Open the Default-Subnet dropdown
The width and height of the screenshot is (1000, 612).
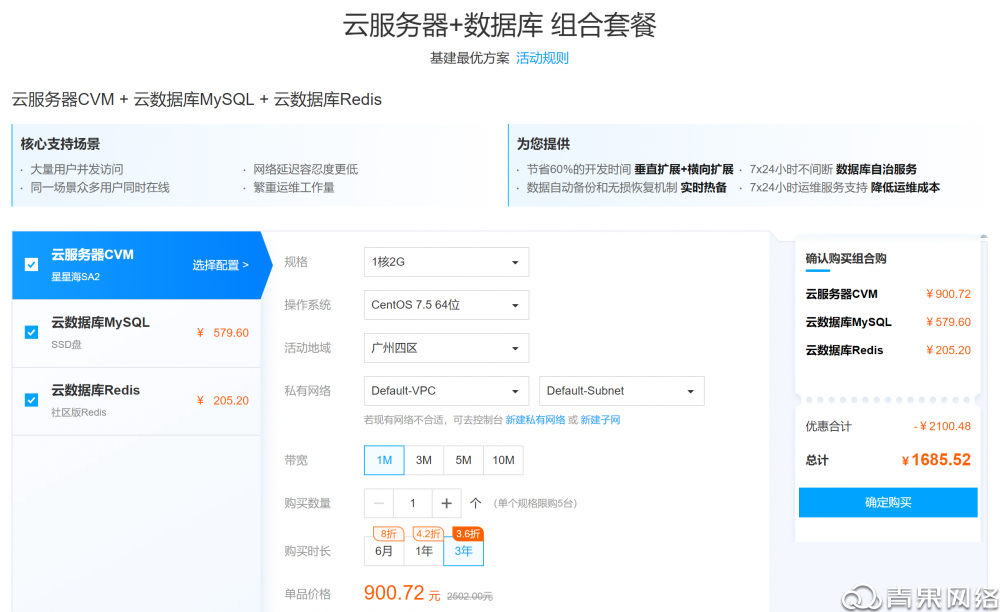(621, 390)
